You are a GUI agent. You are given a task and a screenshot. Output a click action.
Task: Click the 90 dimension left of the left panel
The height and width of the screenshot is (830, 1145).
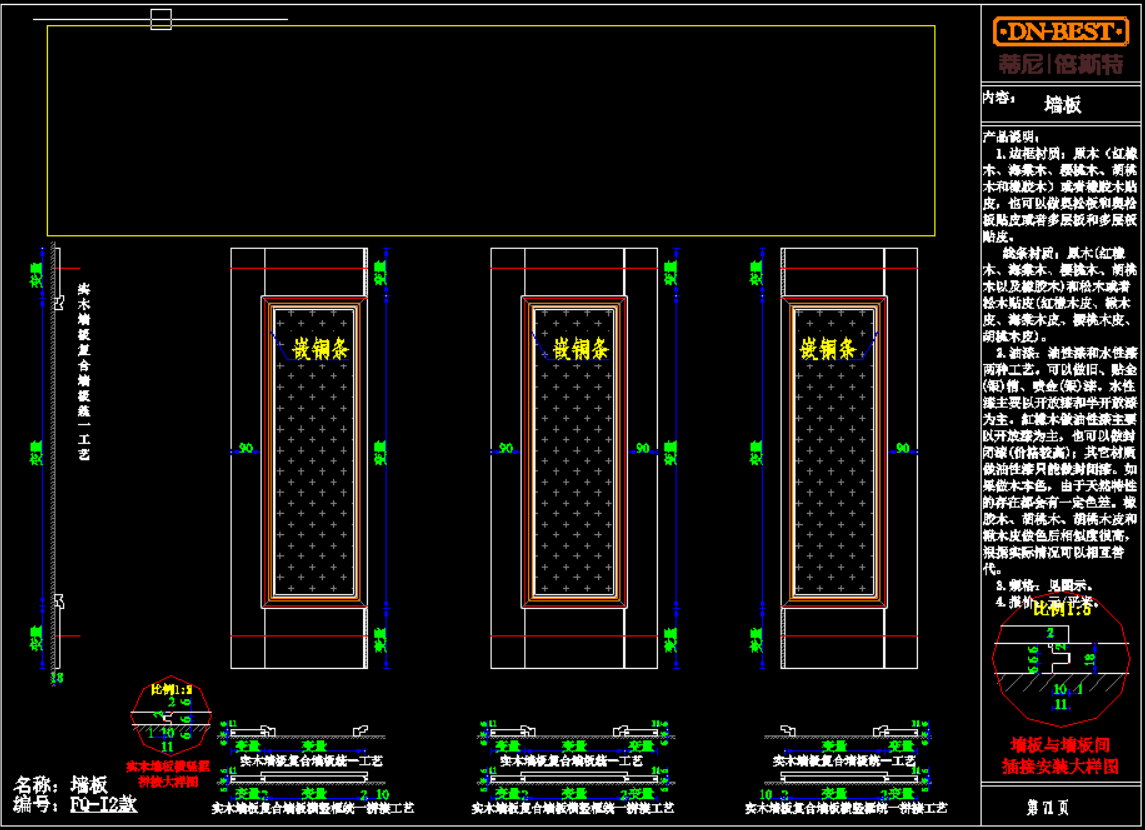coord(246,449)
